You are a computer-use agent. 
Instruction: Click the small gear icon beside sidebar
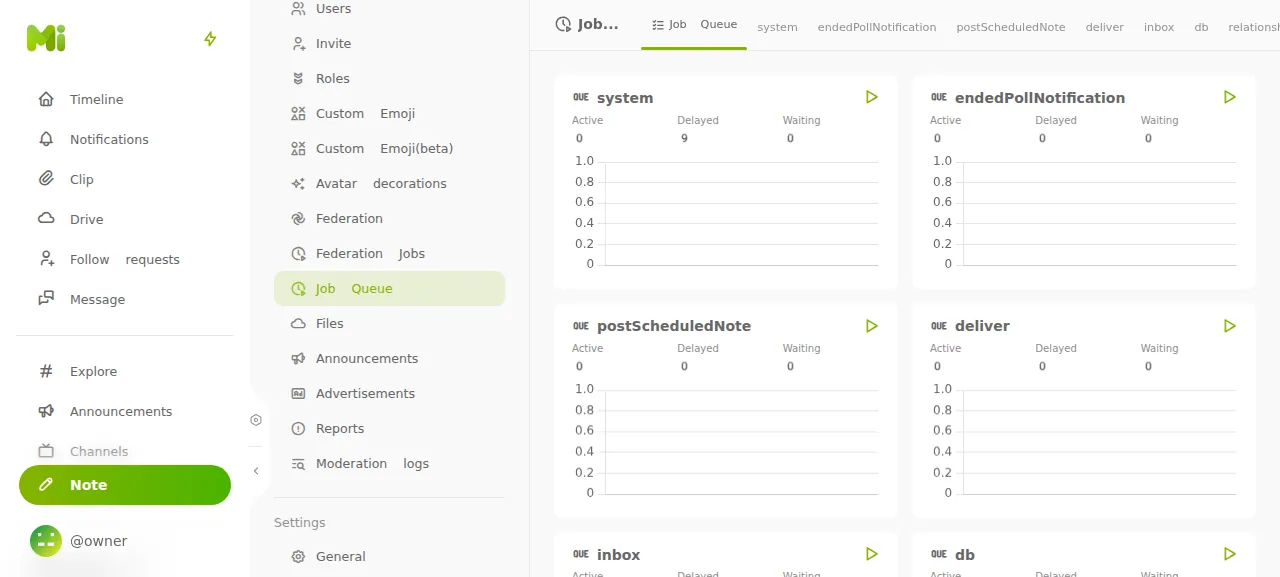[256, 420]
